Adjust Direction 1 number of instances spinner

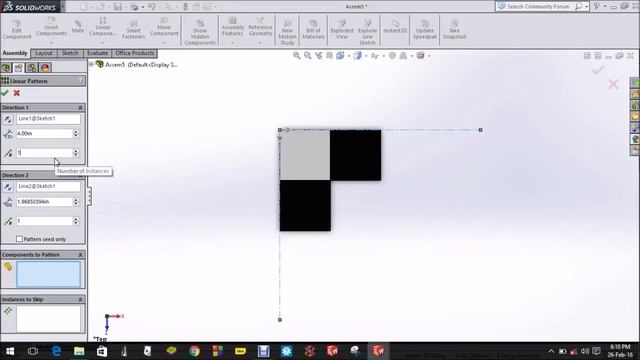point(76,153)
